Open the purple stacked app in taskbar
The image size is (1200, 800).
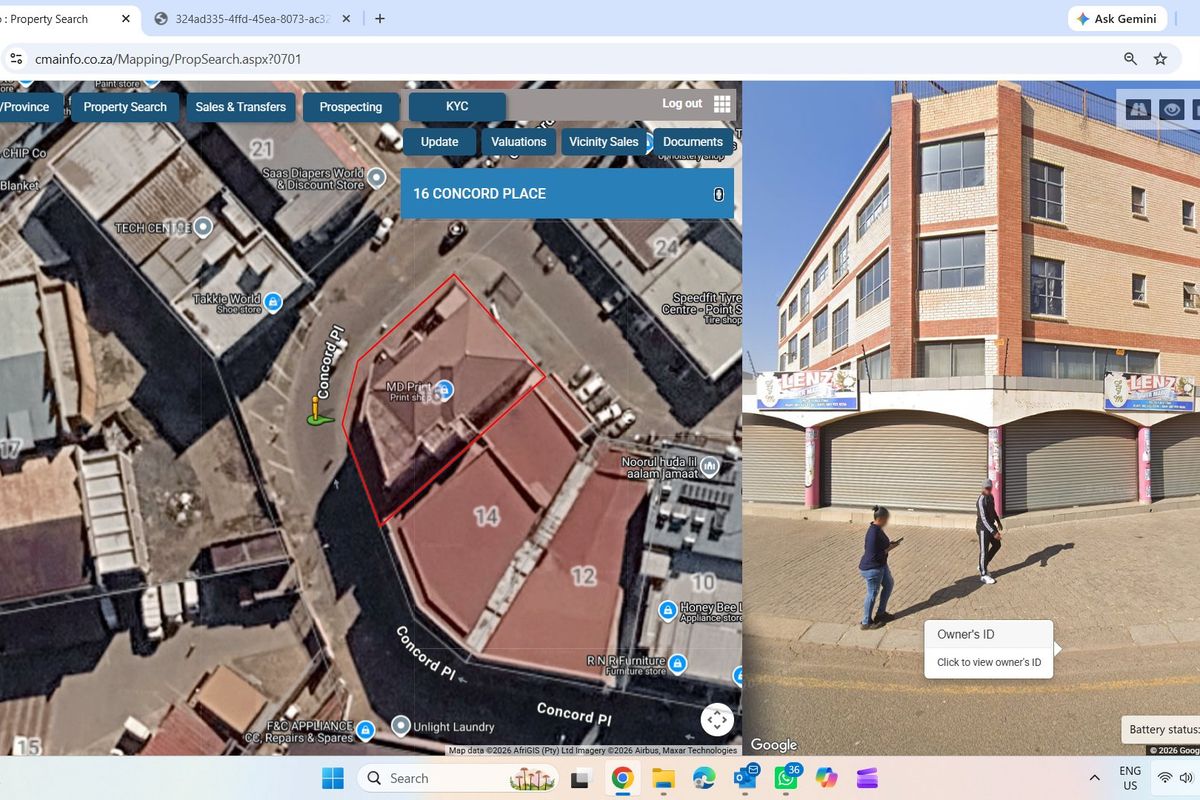(x=866, y=778)
